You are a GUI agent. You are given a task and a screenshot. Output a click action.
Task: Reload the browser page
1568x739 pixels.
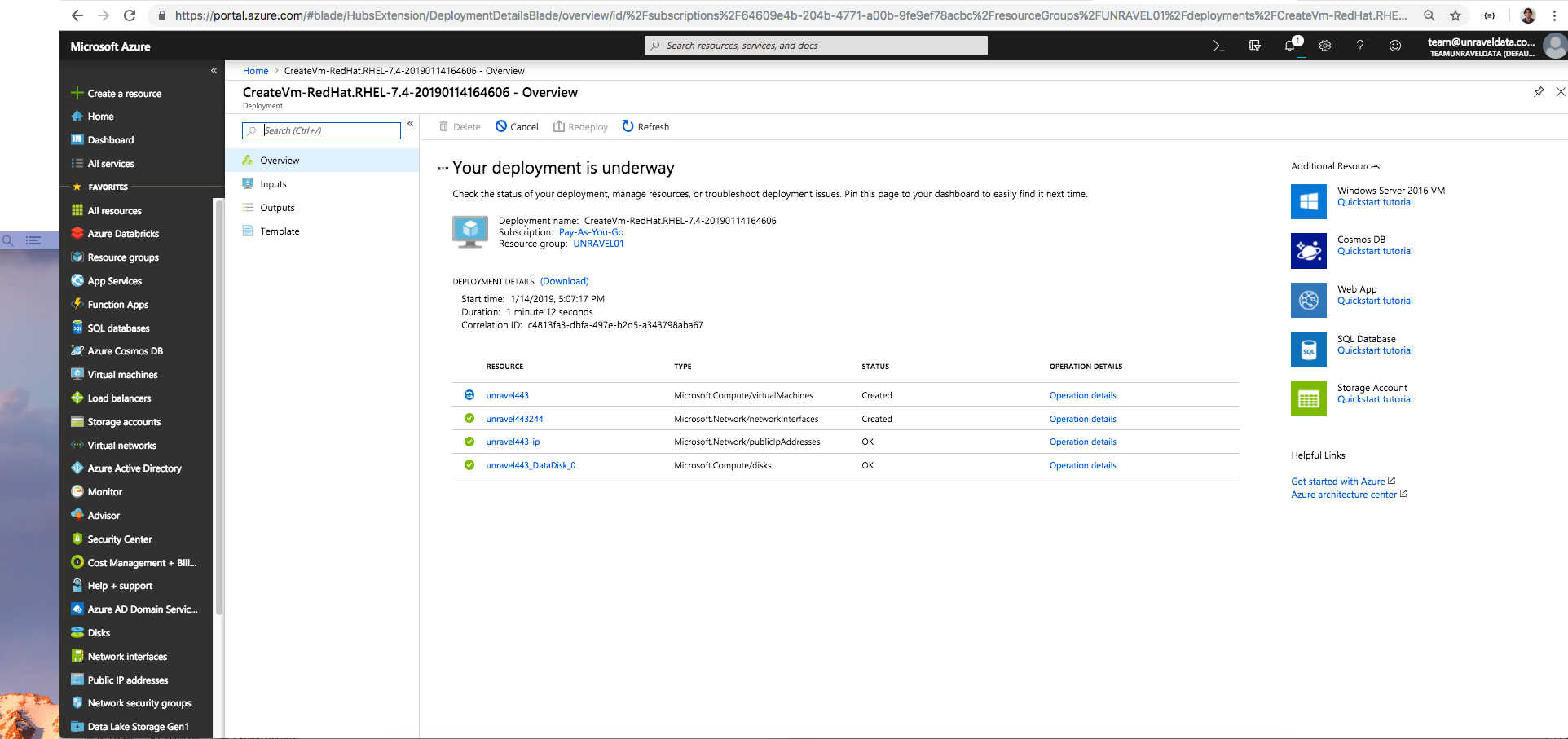tap(129, 15)
